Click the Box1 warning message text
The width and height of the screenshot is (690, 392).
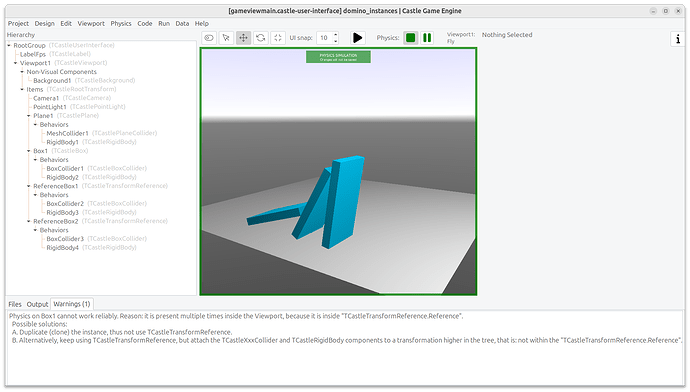(236, 316)
